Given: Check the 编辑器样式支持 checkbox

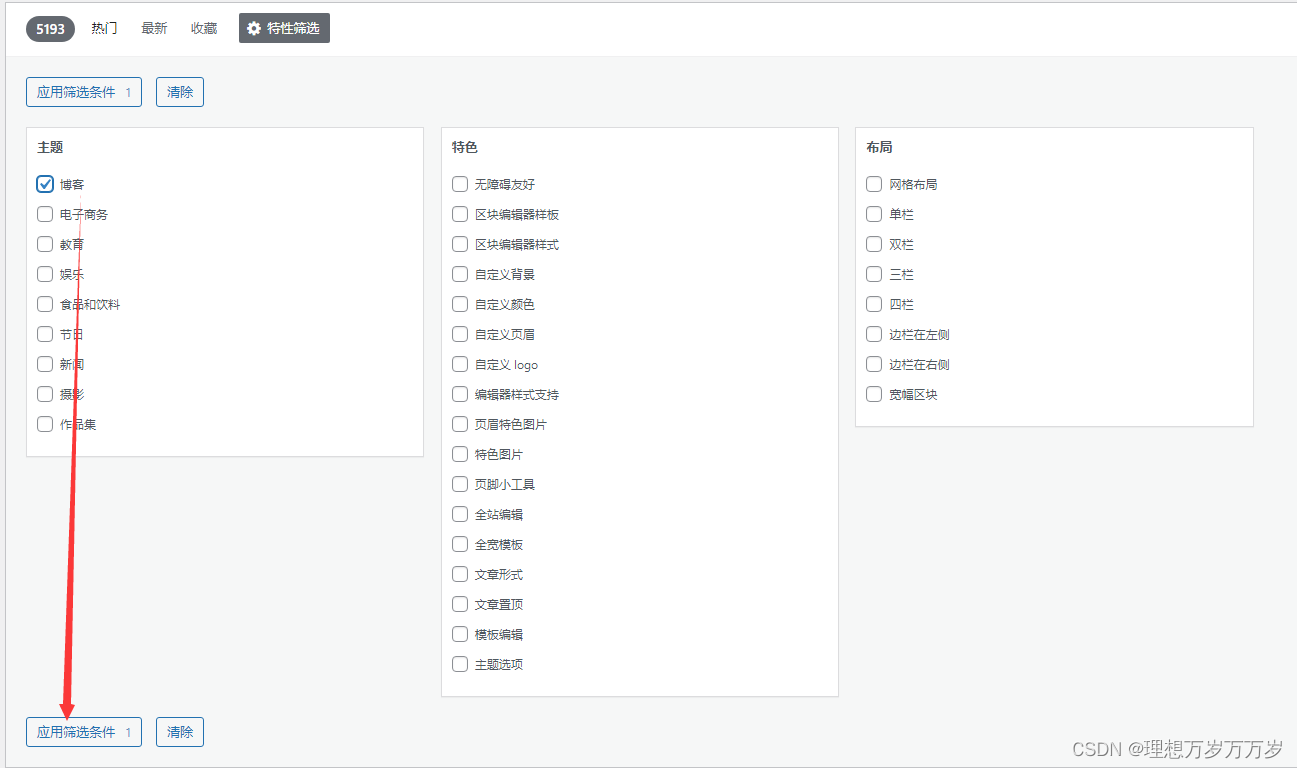Looking at the screenshot, I should click(x=460, y=394).
